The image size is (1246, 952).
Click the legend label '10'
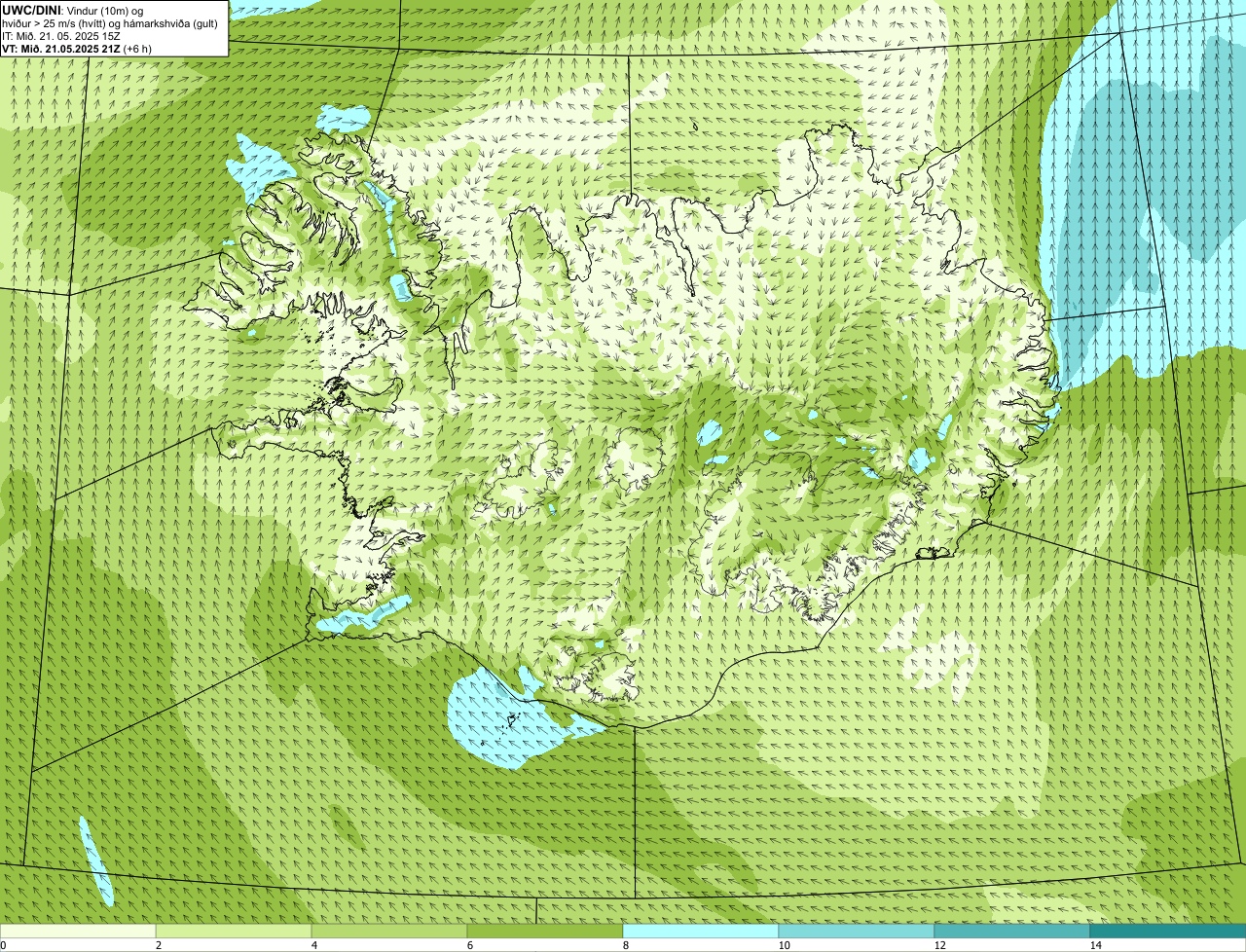pos(784,945)
